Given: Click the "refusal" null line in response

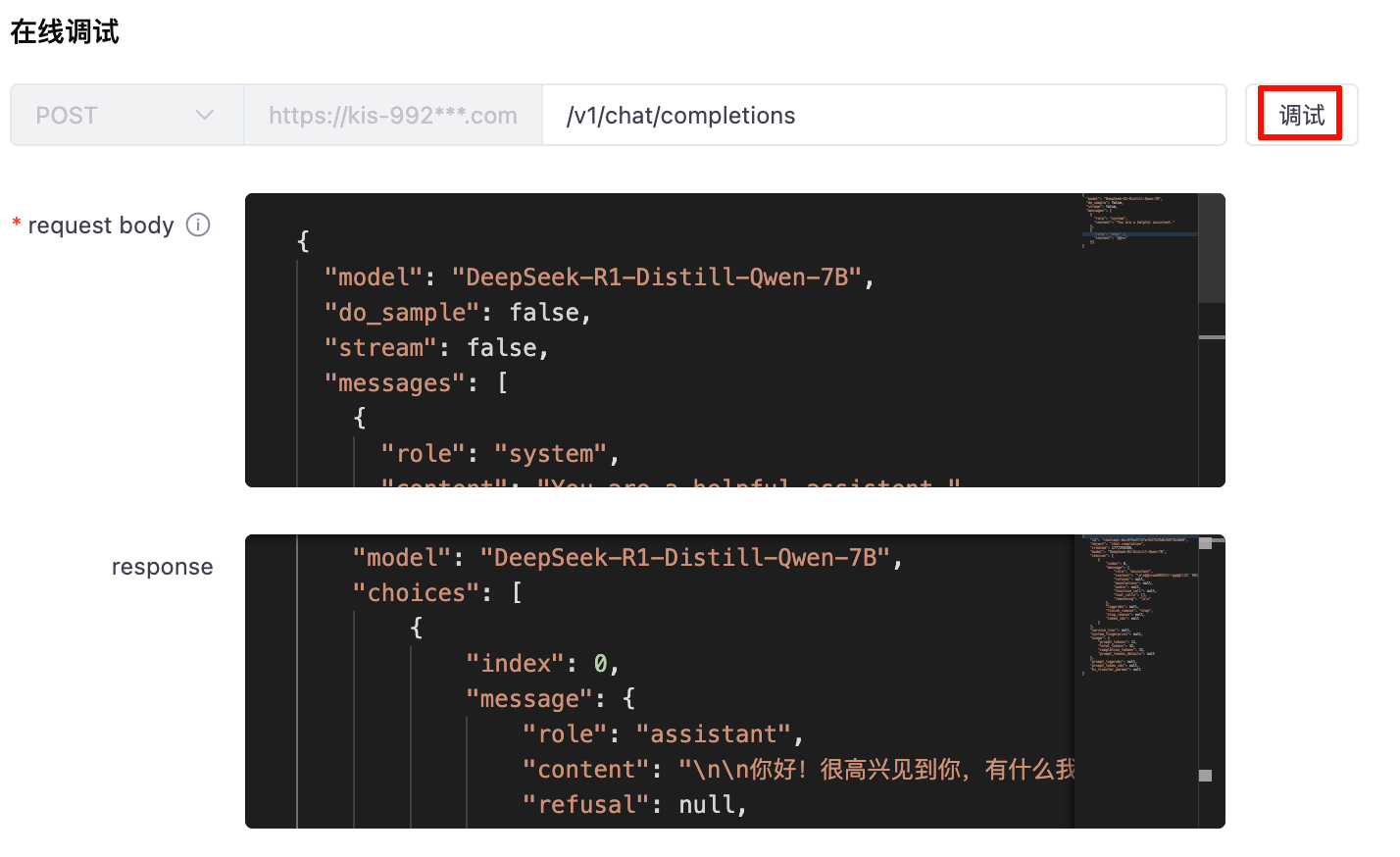Looking at the screenshot, I should coord(633,805).
